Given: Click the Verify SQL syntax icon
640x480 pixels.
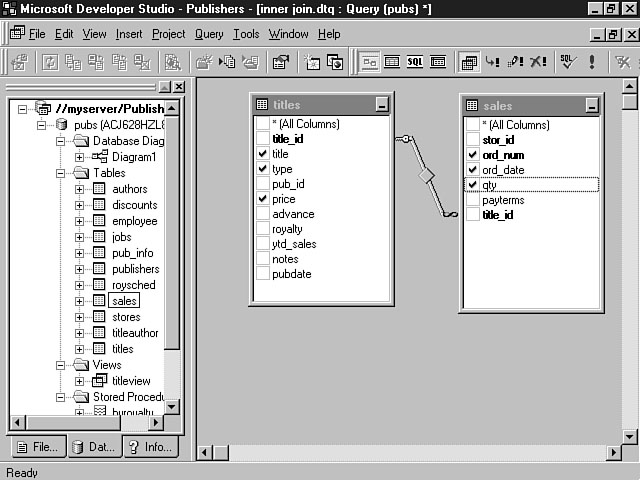Looking at the screenshot, I should 568,62.
